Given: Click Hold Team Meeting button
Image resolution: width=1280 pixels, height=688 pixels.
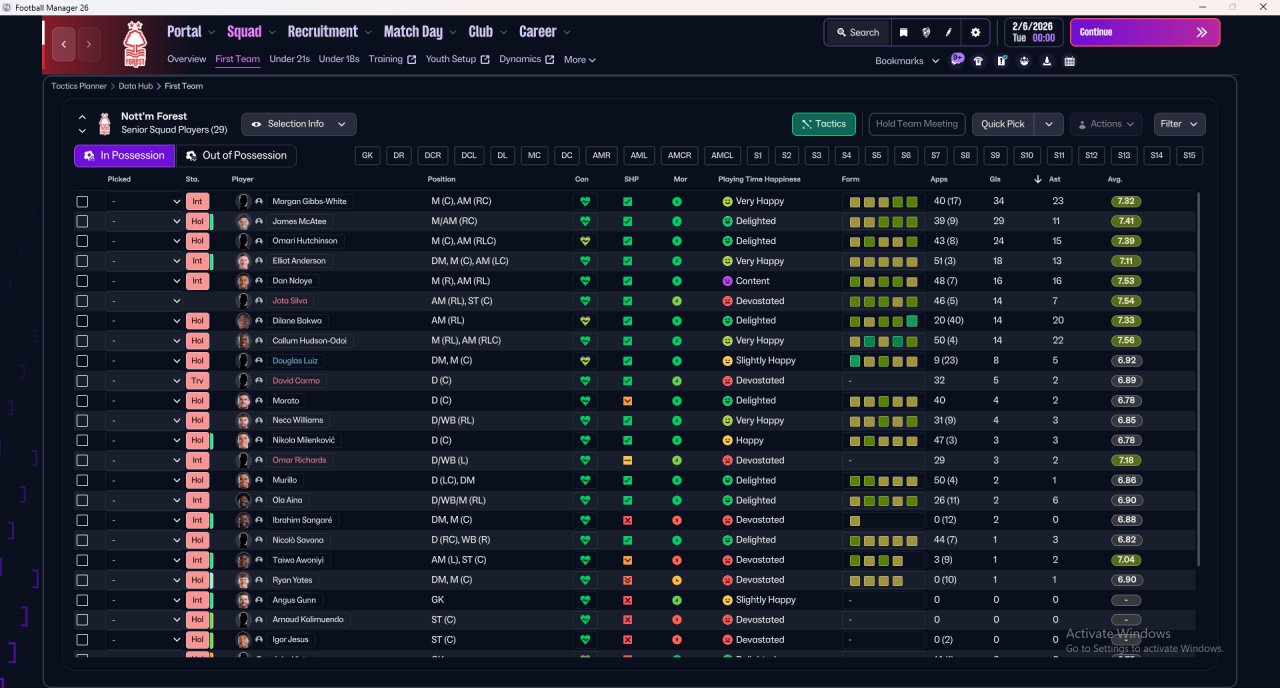Looking at the screenshot, I should [917, 124].
